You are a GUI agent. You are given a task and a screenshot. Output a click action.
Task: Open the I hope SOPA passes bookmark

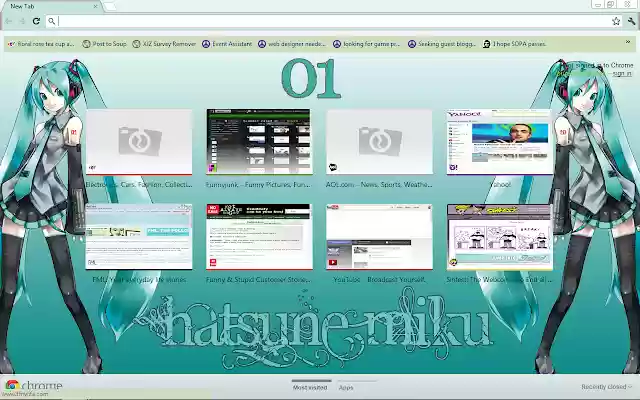point(515,44)
